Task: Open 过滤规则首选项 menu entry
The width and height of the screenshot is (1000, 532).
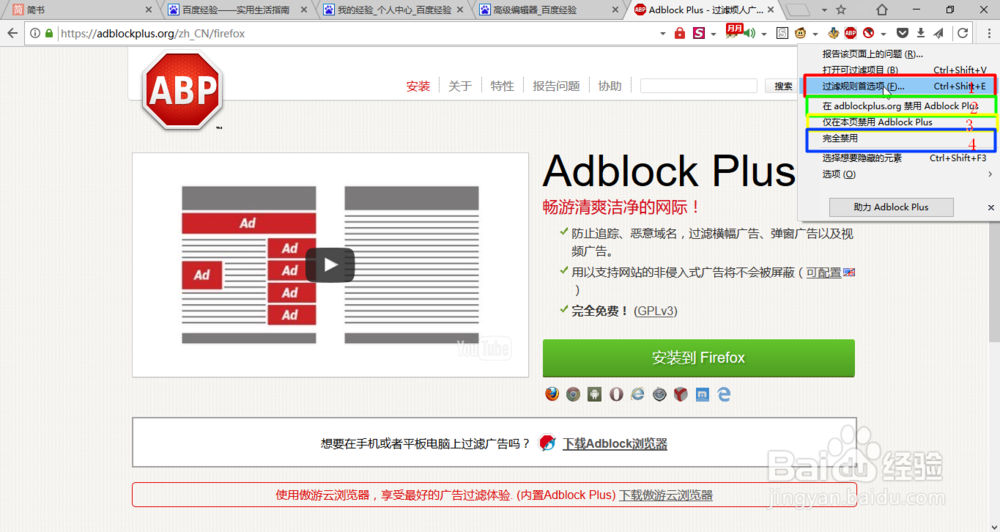Action: pyautogui.click(x=899, y=86)
